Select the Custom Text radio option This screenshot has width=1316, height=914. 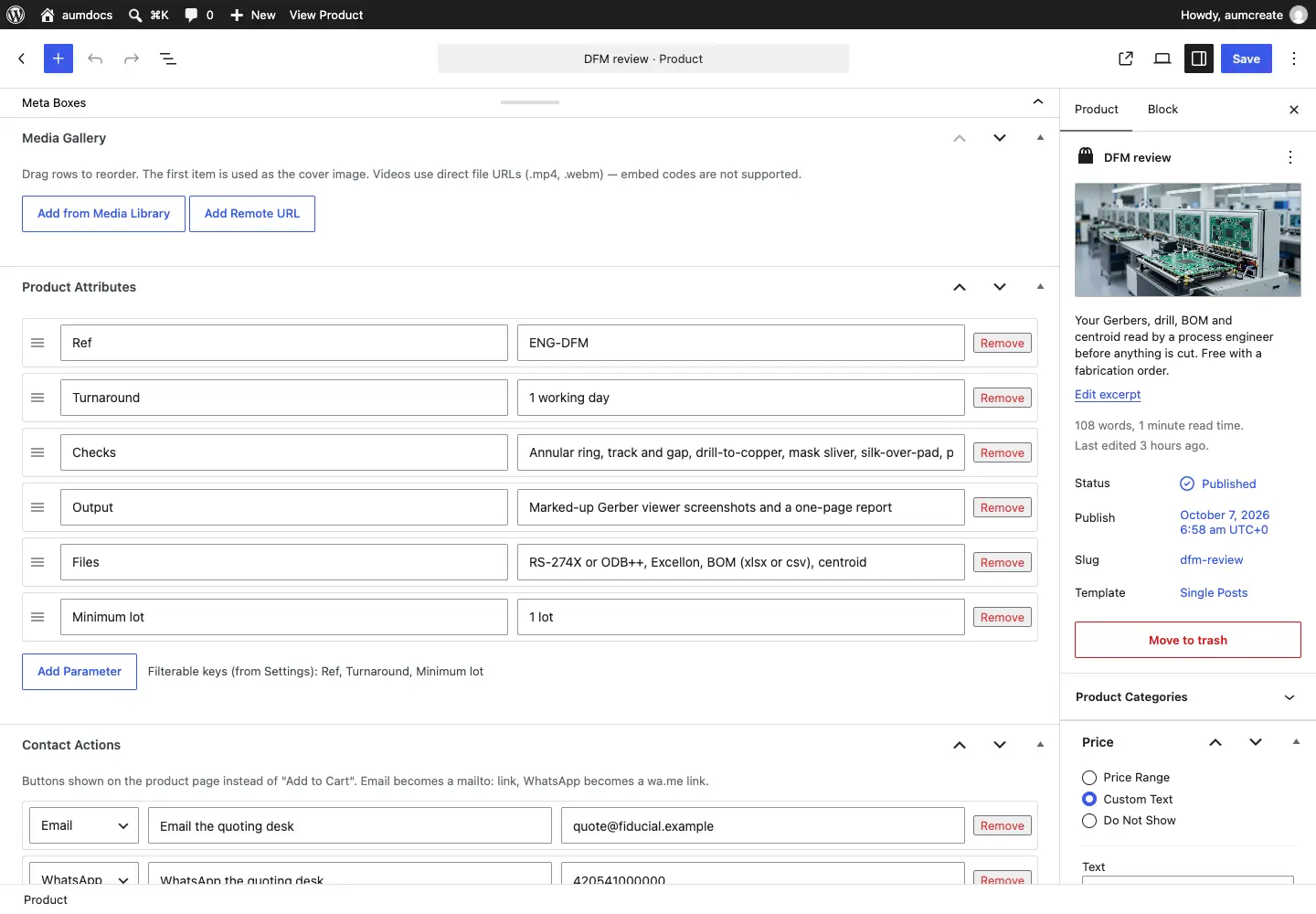[x=1089, y=799]
